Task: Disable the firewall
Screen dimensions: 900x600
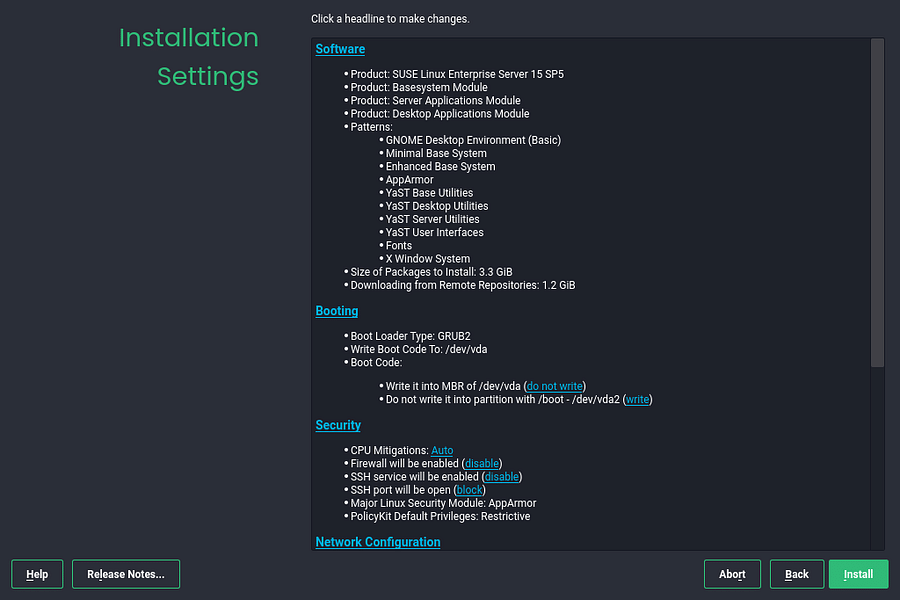Action: pyautogui.click(x=481, y=463)
